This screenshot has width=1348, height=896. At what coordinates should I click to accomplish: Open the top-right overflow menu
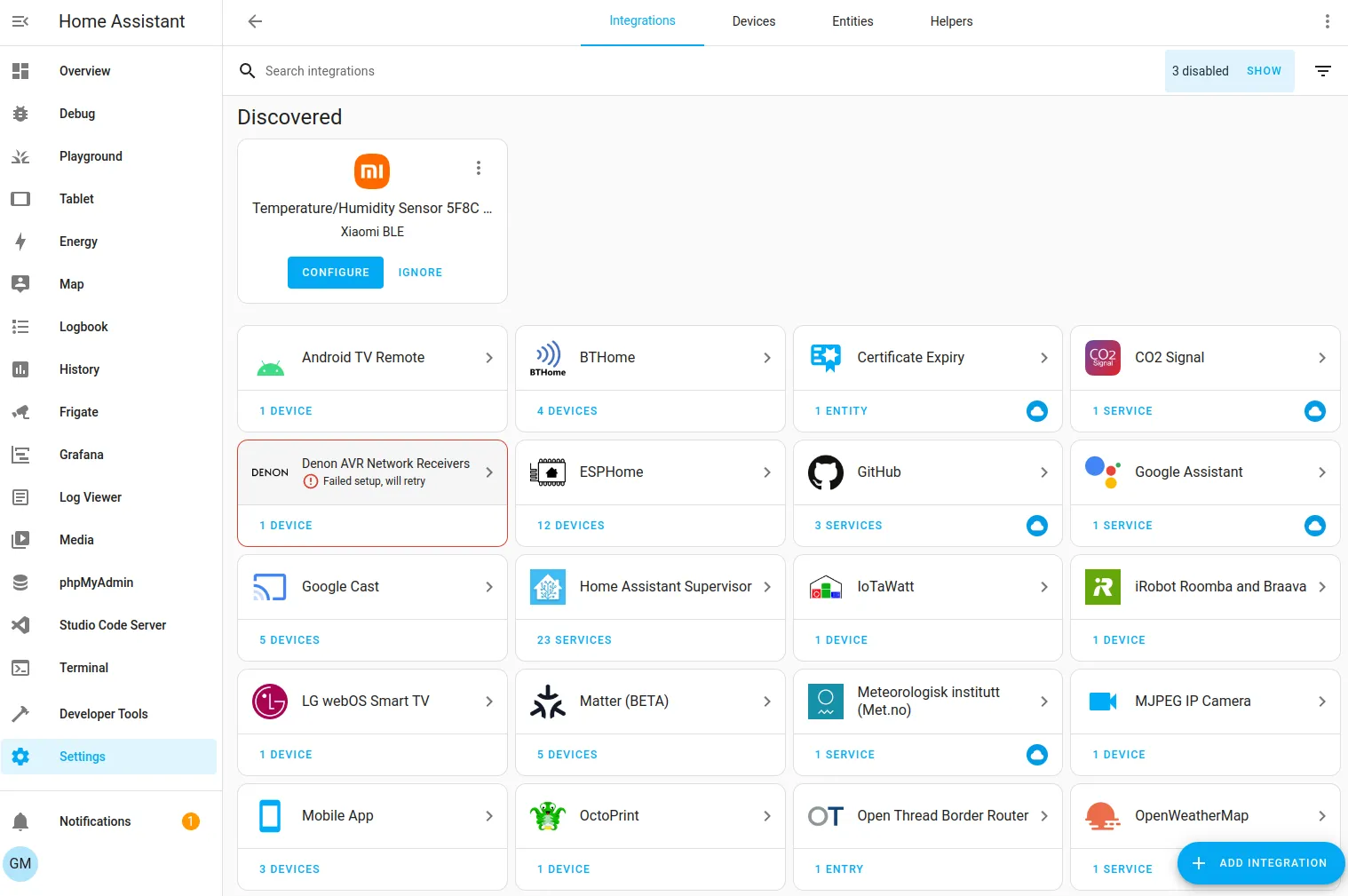(x=1328, y=20)
